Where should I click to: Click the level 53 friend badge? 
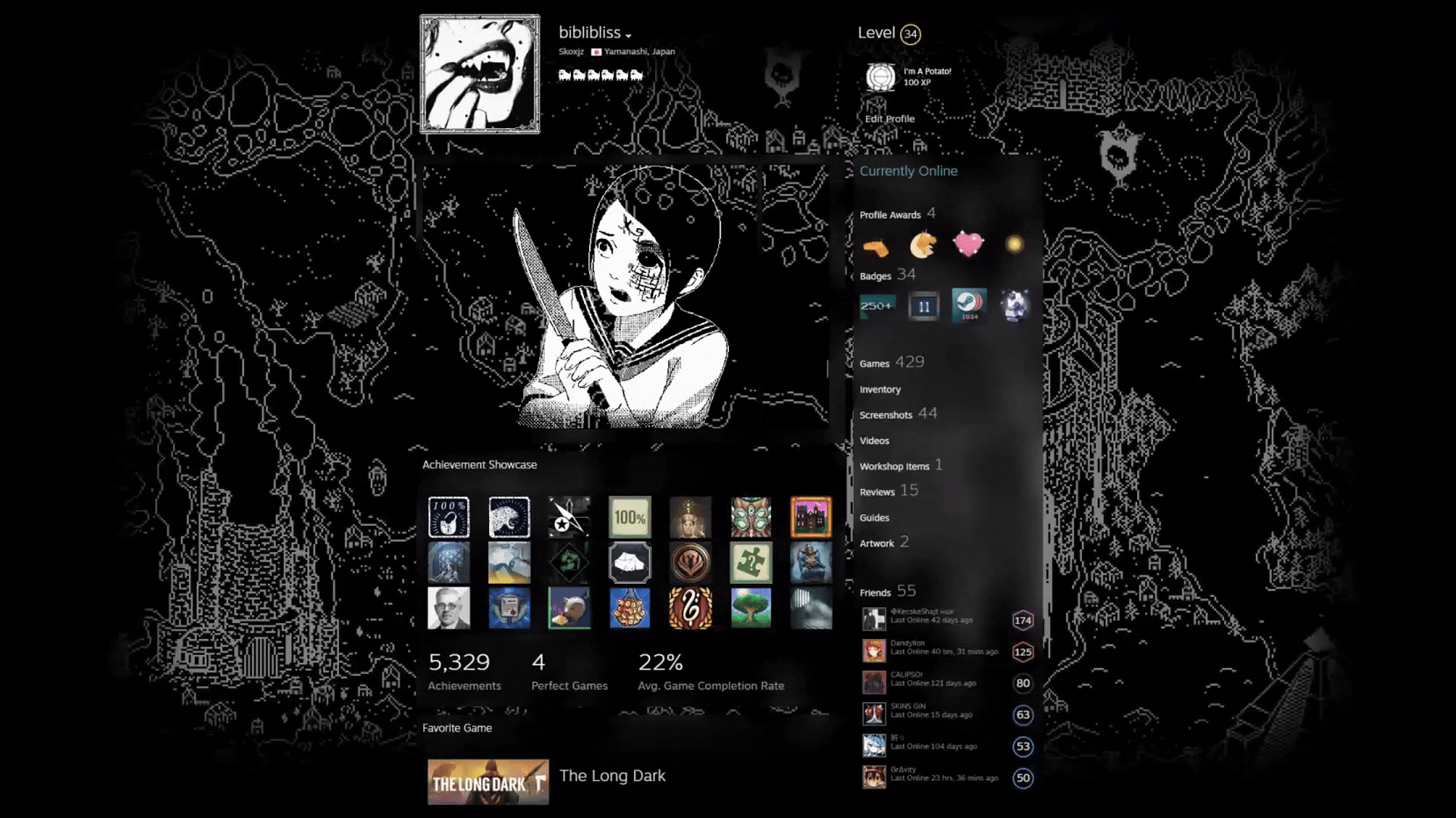[x=1022, y=746]
